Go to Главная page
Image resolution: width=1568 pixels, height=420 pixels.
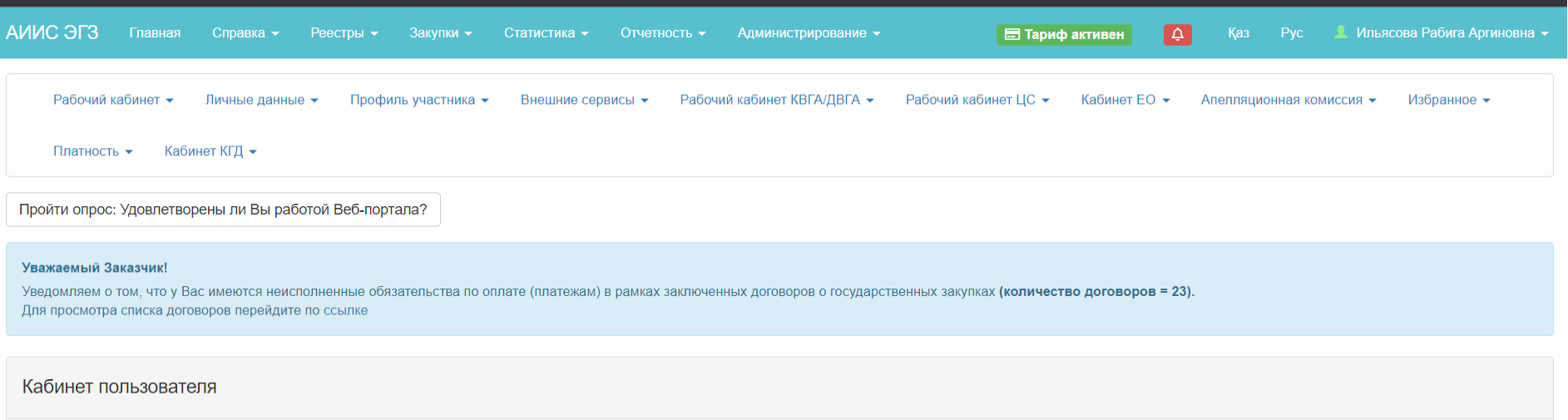click(155, 32)
